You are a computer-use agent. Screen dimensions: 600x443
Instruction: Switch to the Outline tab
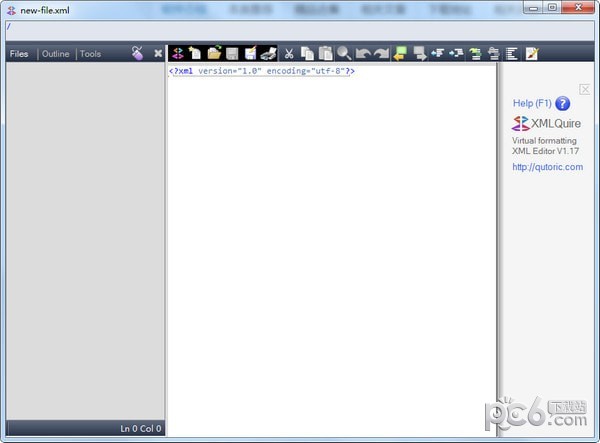click(55, 54)
